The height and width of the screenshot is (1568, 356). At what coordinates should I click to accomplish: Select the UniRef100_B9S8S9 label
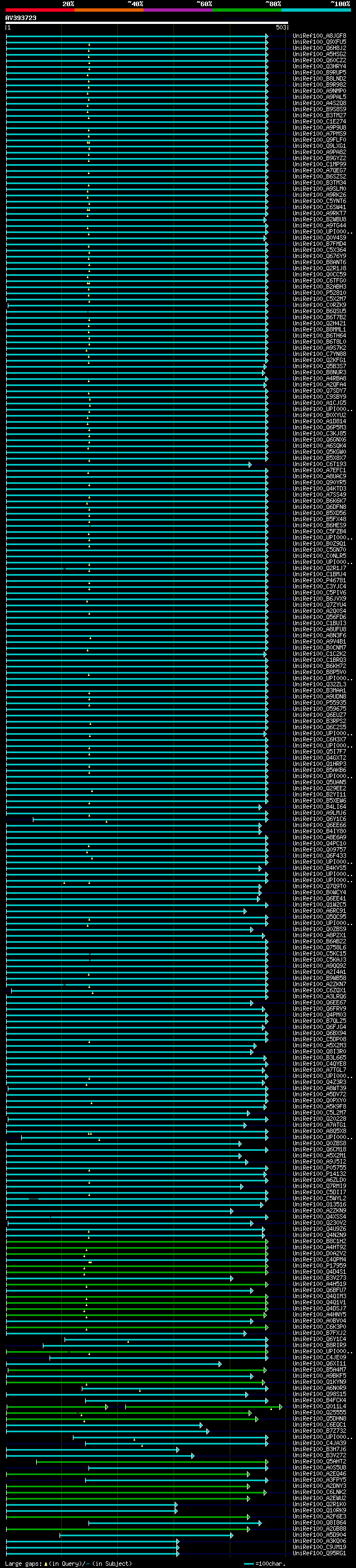[x=319, y=109]
